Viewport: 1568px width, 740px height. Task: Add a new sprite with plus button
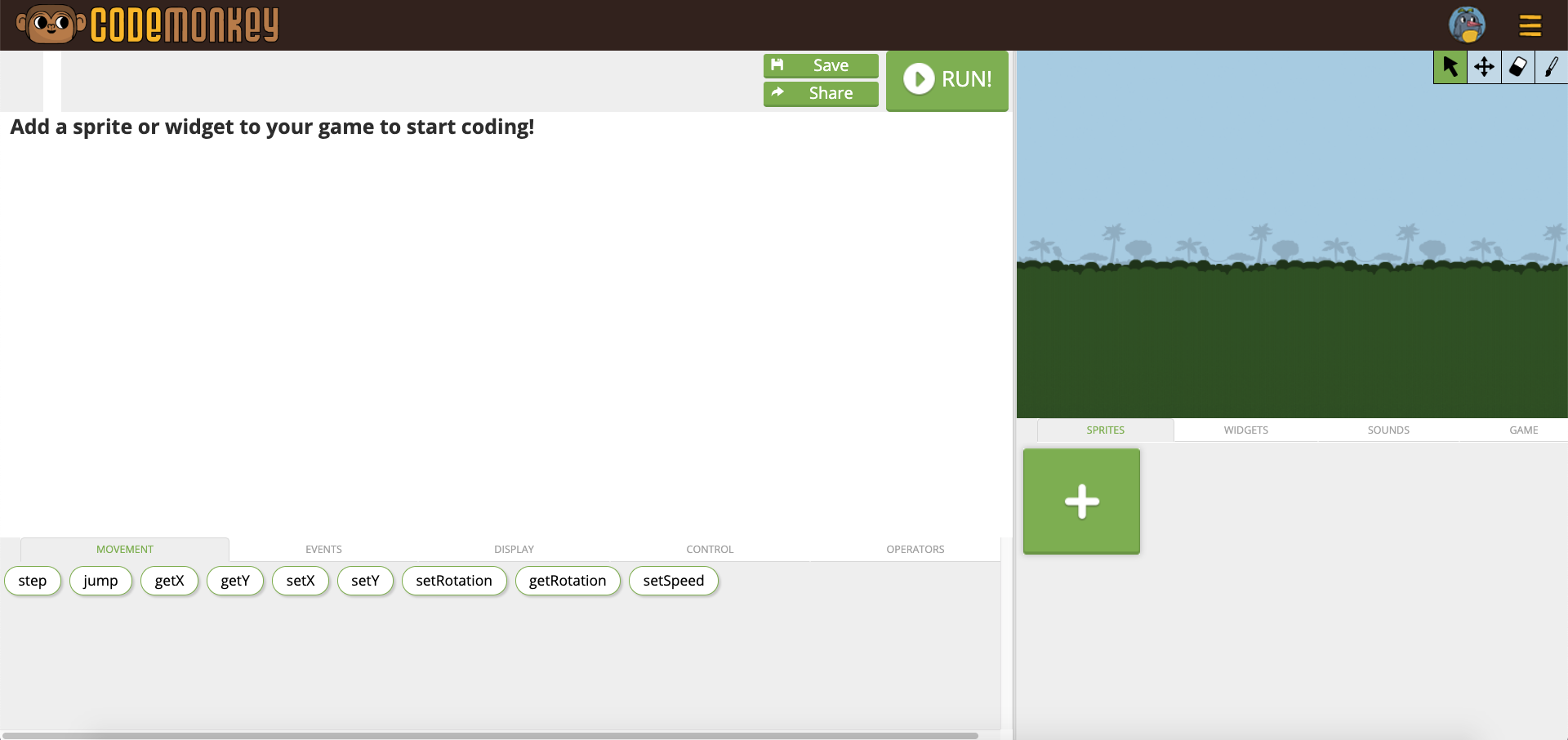(1081, 502)
